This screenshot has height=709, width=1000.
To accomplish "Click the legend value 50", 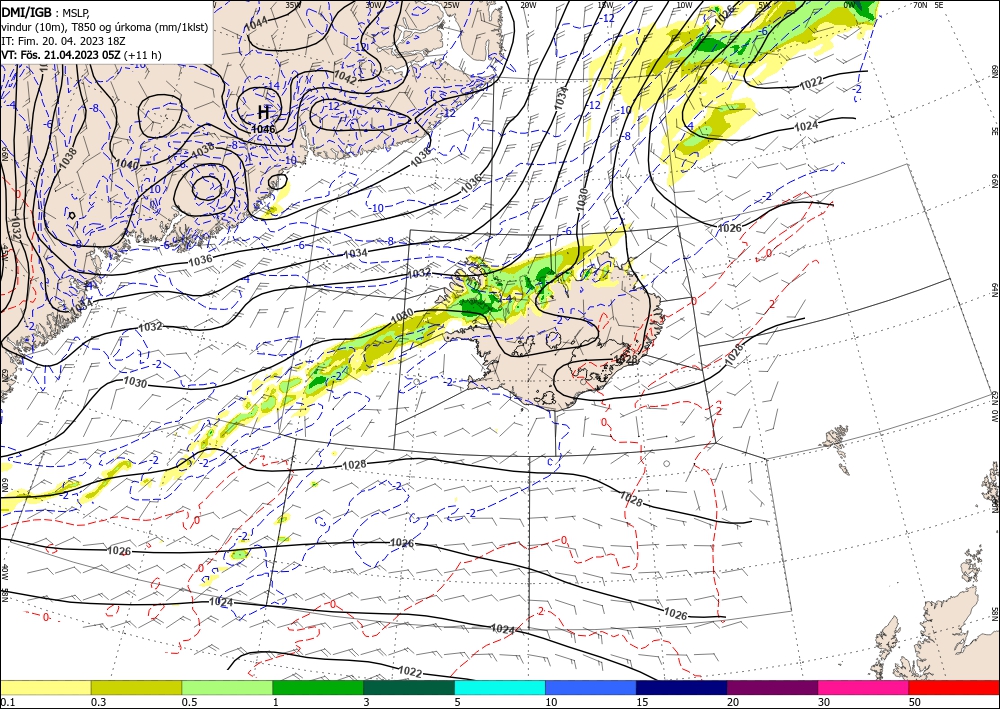I will tap(916, 702).
